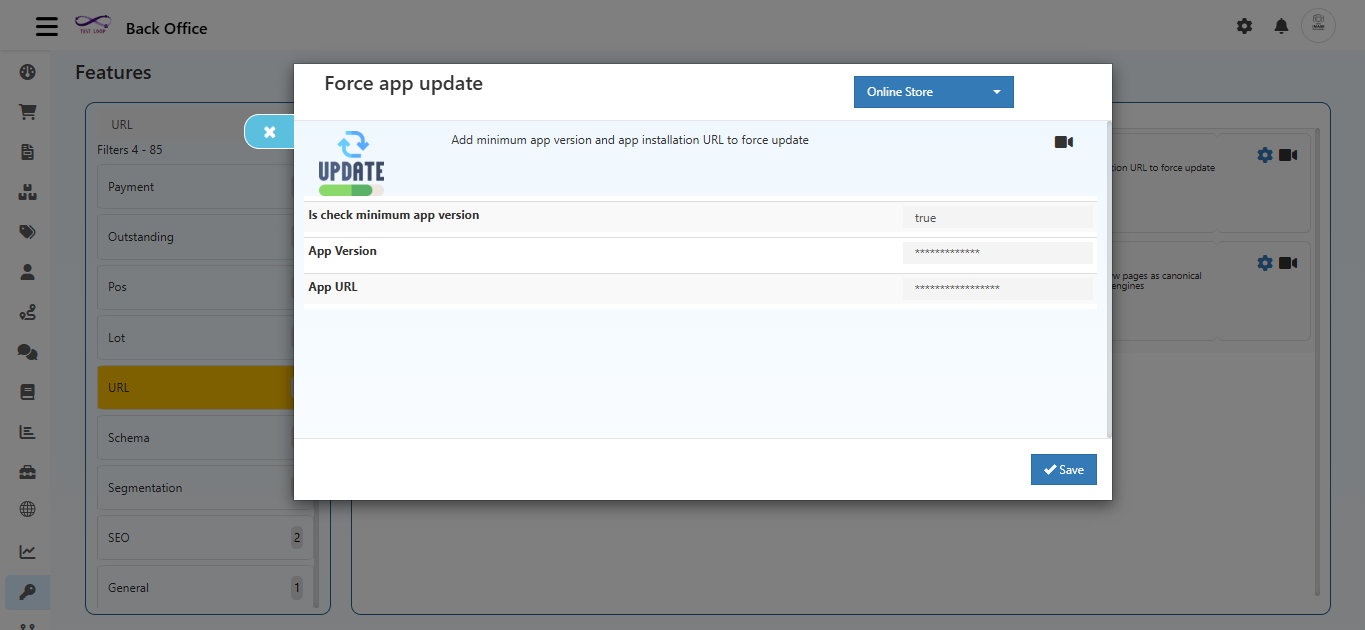1365x630 pixels.
Task: Click the notifications bell in the top bar
Action: click(1281, 26)
